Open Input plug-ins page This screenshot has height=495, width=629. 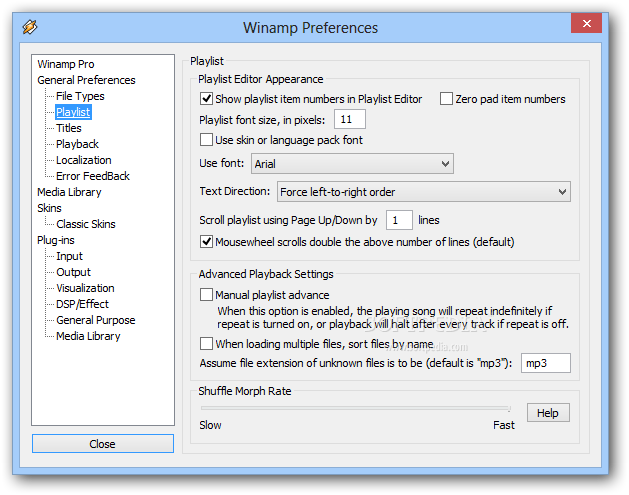[69, 256]
